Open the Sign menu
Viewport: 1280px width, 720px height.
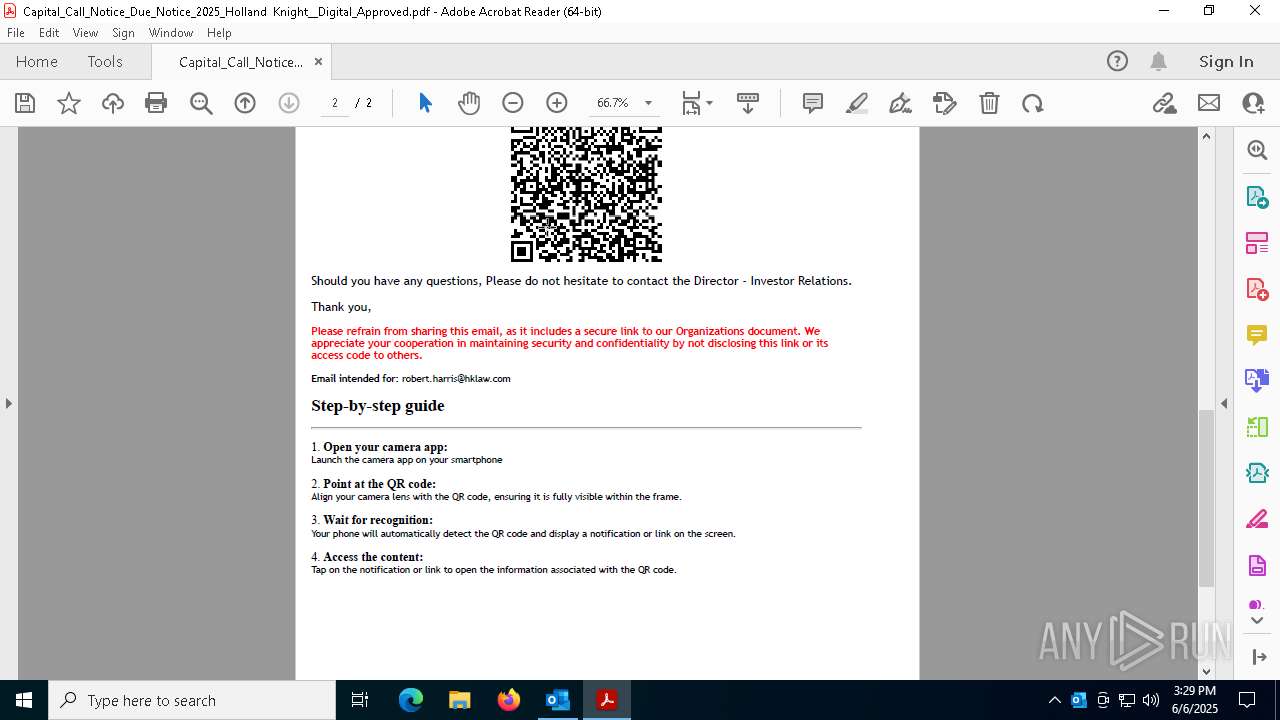coord(123,32)
